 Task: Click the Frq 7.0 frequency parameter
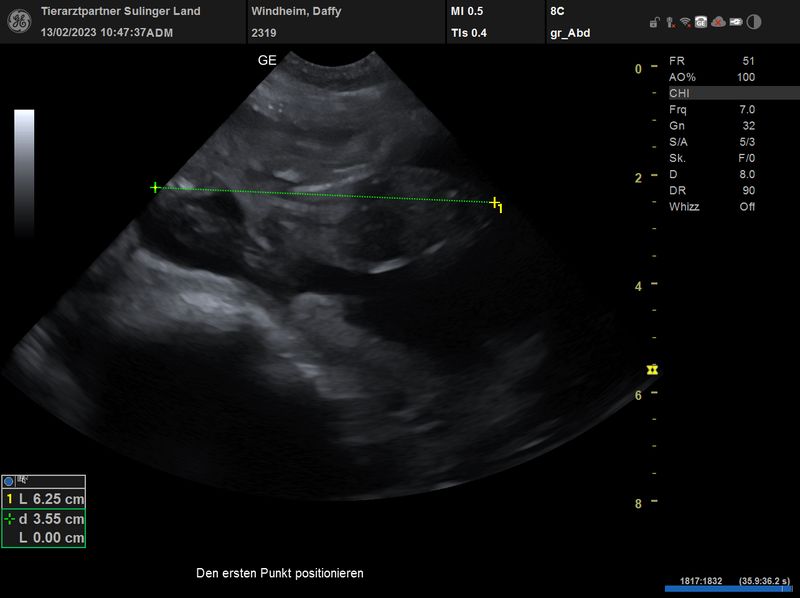click(712, 109)
